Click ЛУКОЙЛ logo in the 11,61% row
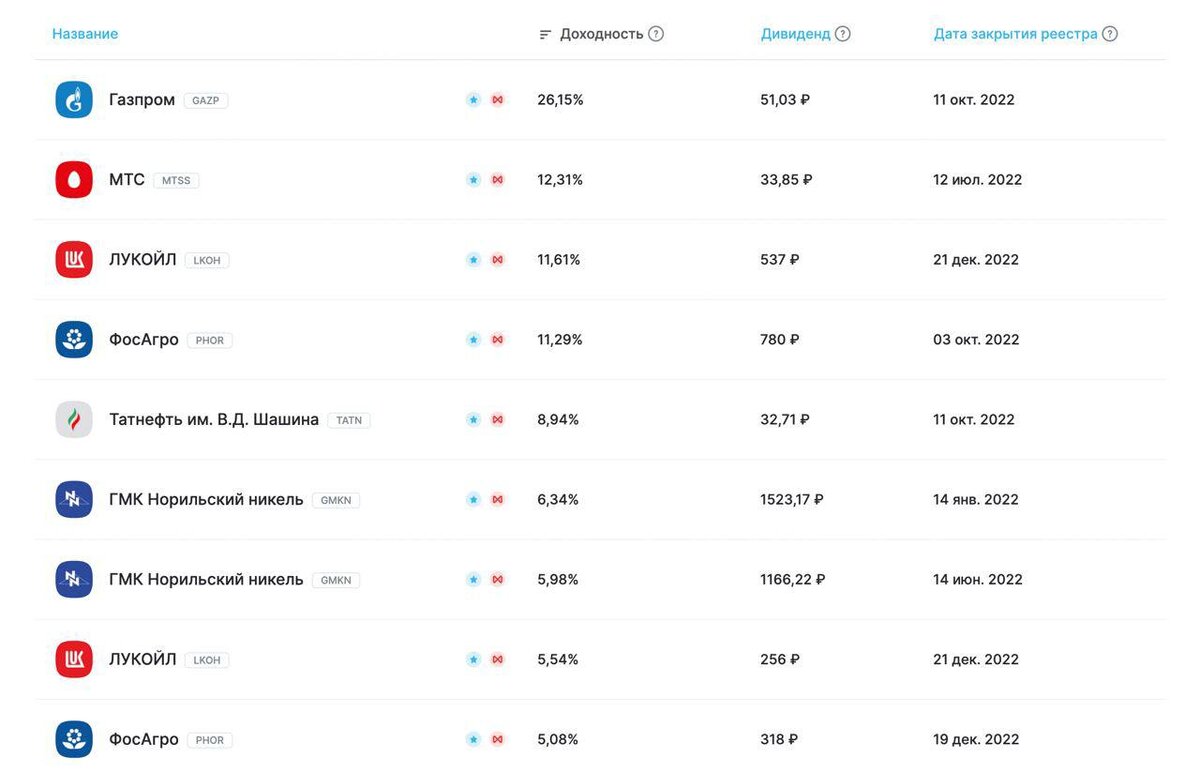The width and height of the screenshot is (1200, 773). coord(74,260)
